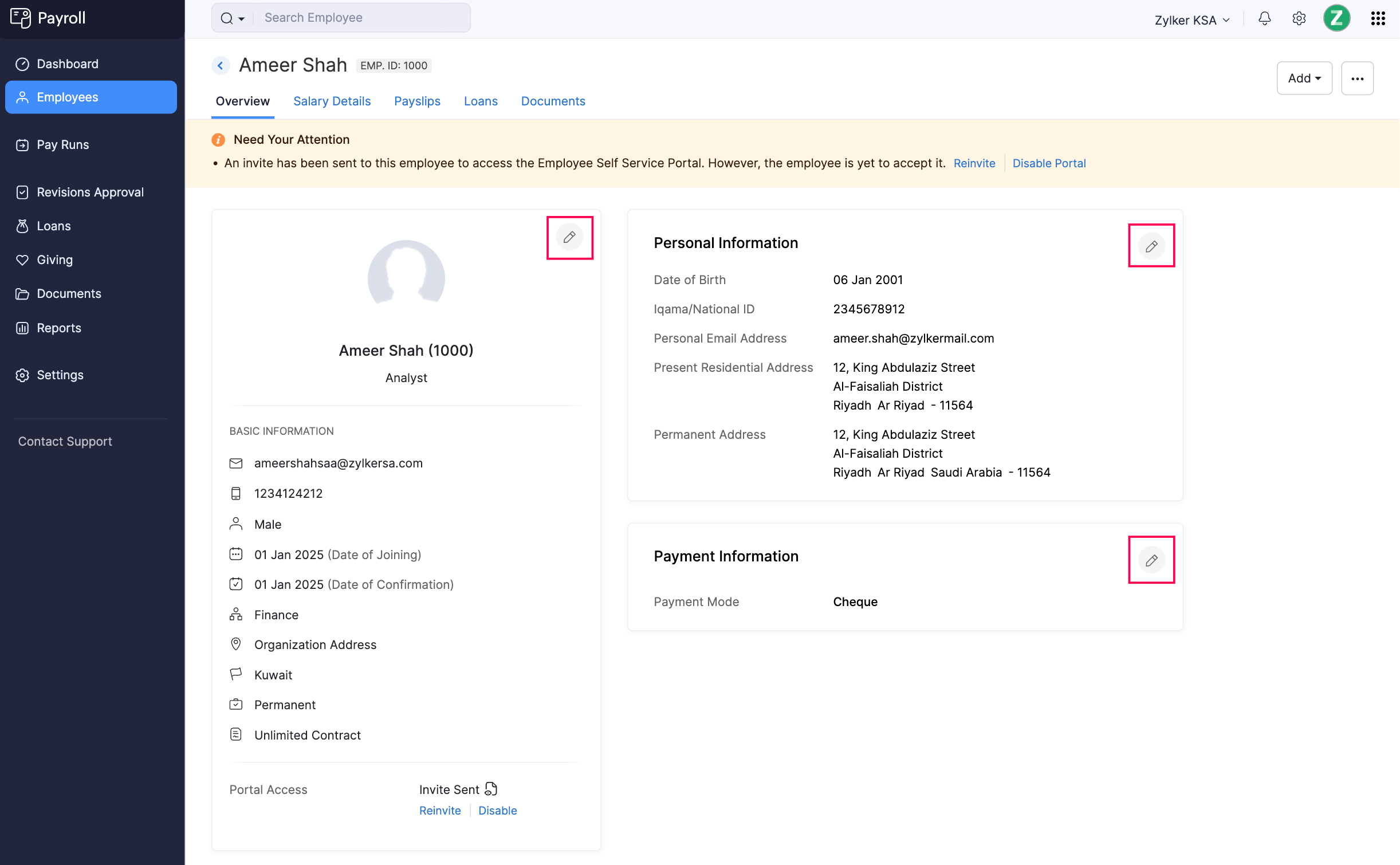Image resolution: width=1400 pixels, height=865 pixels.
Task: Click the Ameer Shah (1000) name heading
Action: 406,351
